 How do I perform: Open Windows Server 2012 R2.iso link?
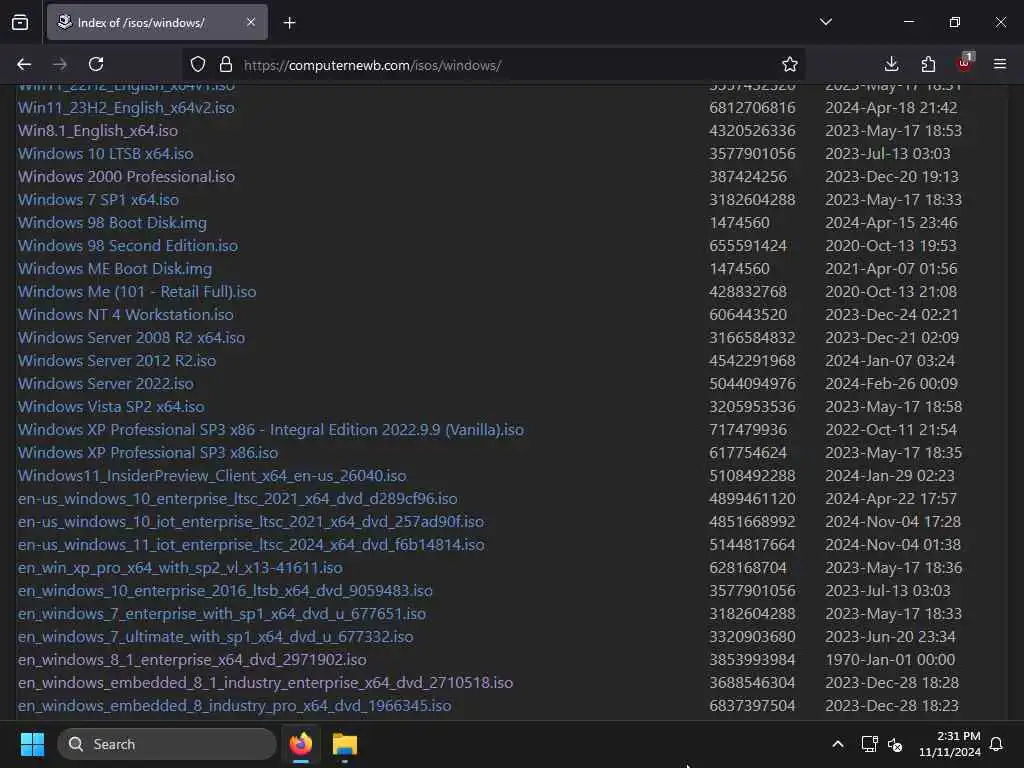(x=117, y=360)
